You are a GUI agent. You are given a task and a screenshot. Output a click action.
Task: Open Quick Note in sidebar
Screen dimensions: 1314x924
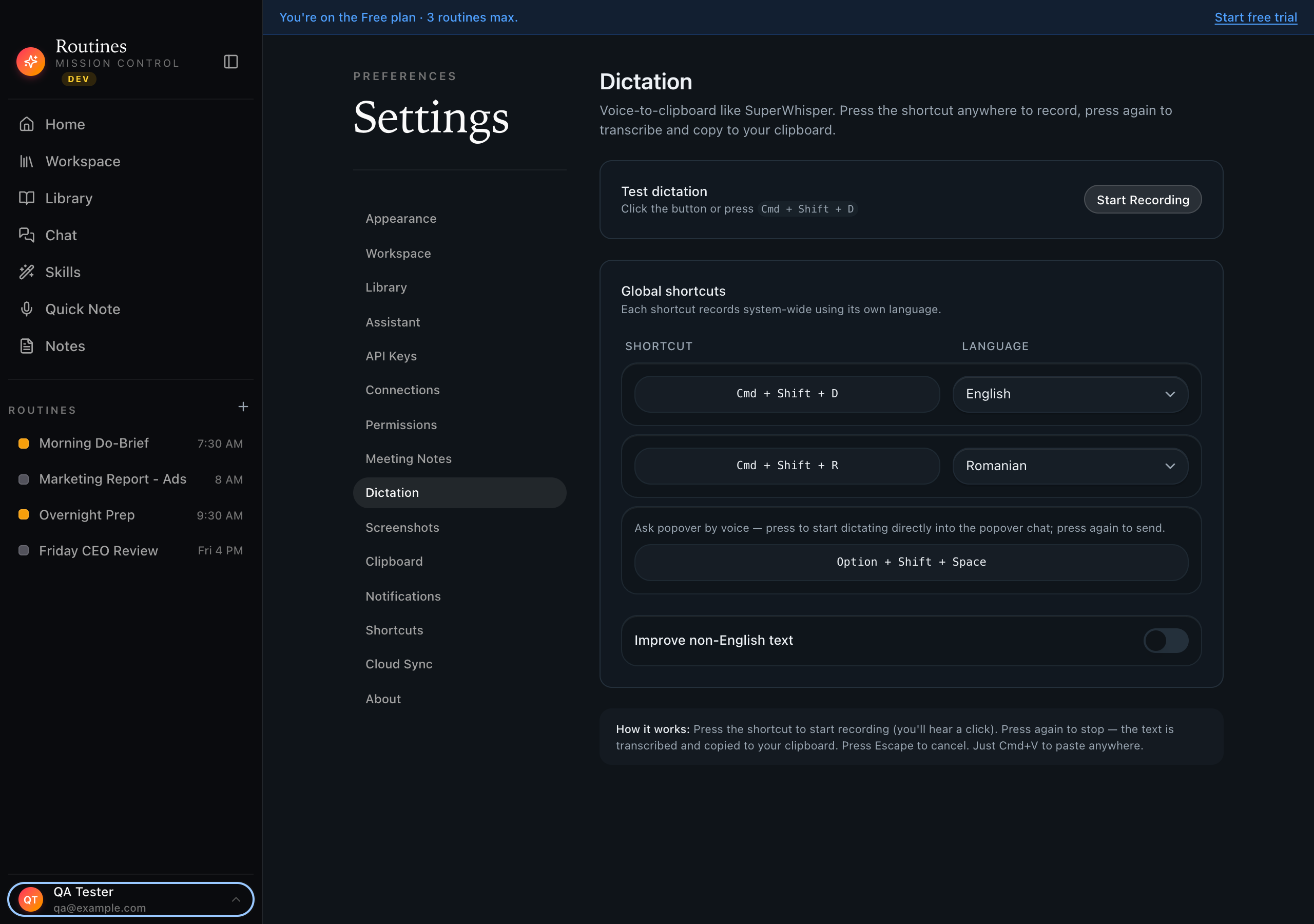(x=131, y=309)
